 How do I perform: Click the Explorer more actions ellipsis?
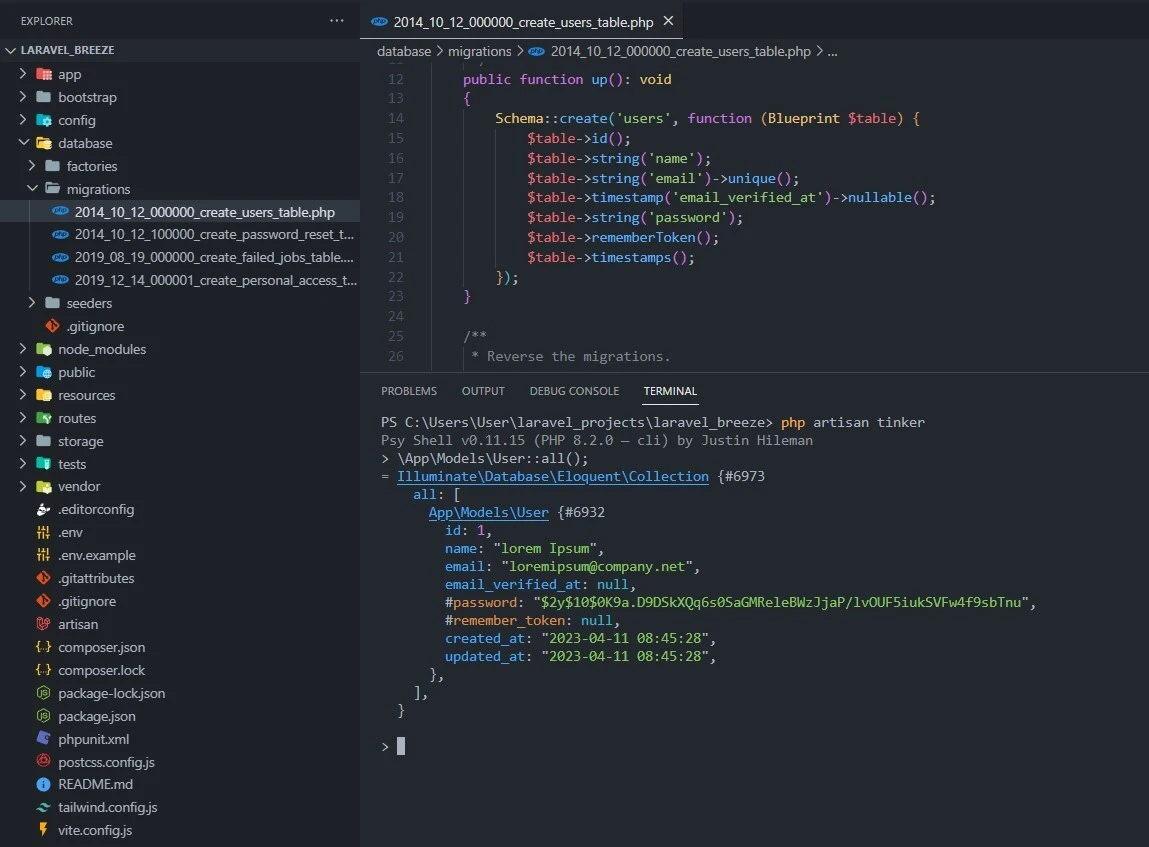pos(337,20)
